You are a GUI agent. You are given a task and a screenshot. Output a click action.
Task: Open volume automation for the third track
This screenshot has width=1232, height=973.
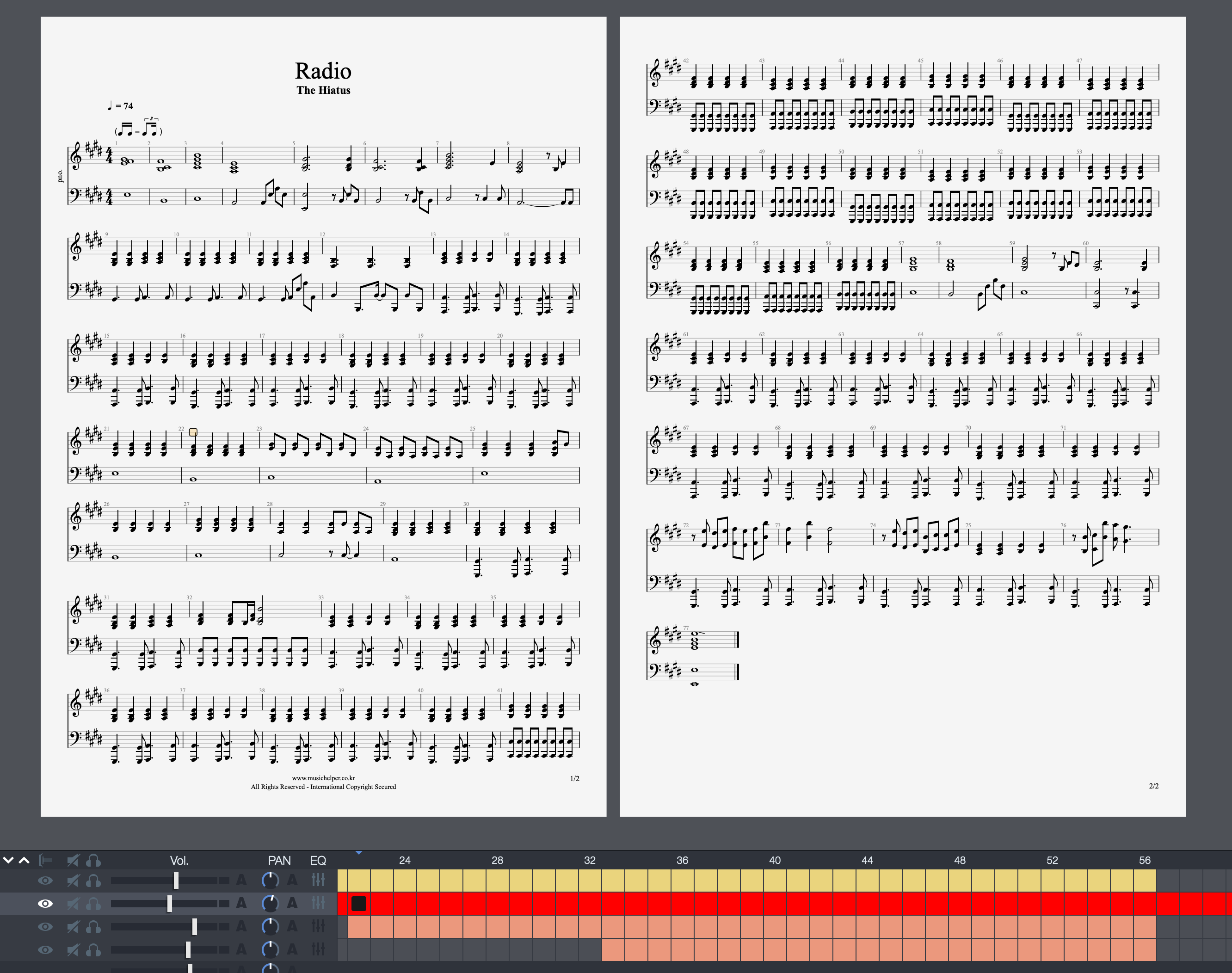point(241,927)
